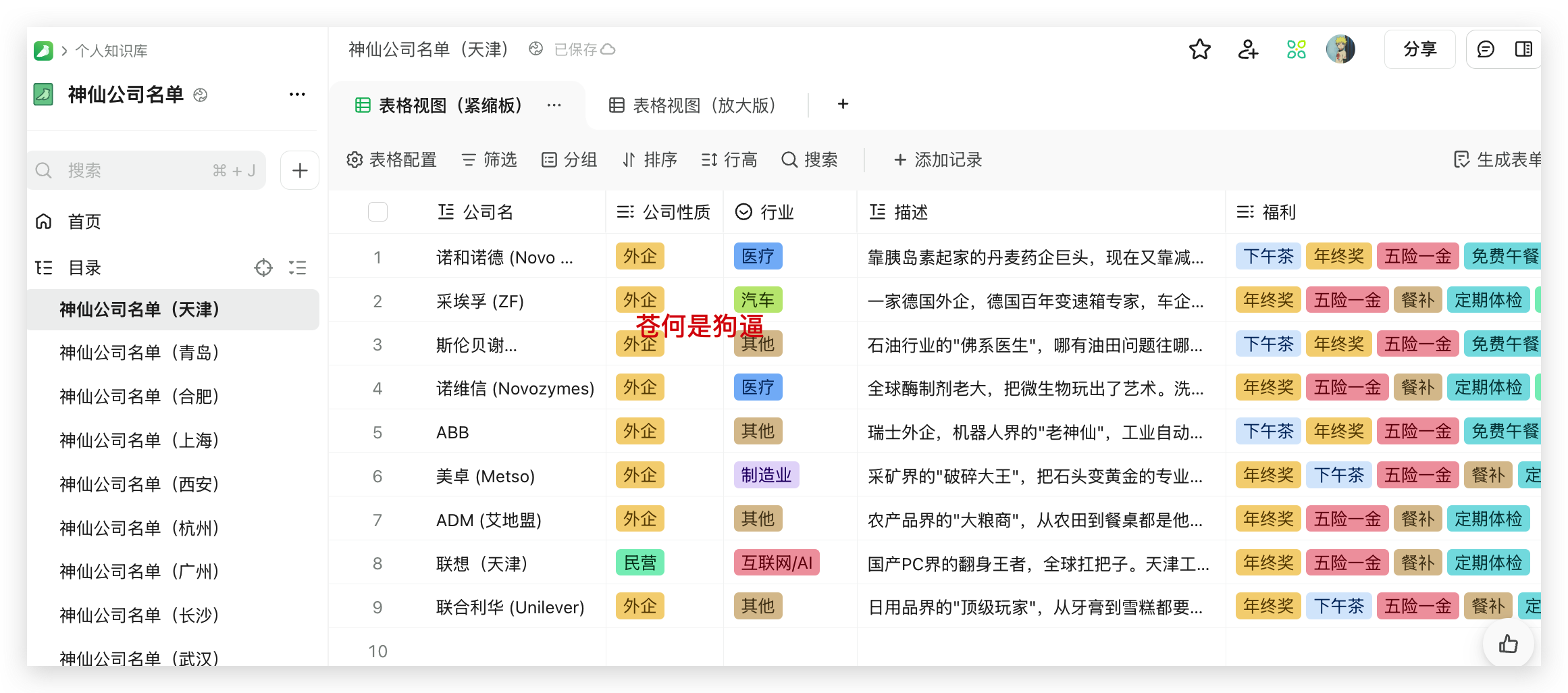Click 添加记录 to add a record
The height and width of the screenshot is (693, 1568).
[x=938, y=159]
